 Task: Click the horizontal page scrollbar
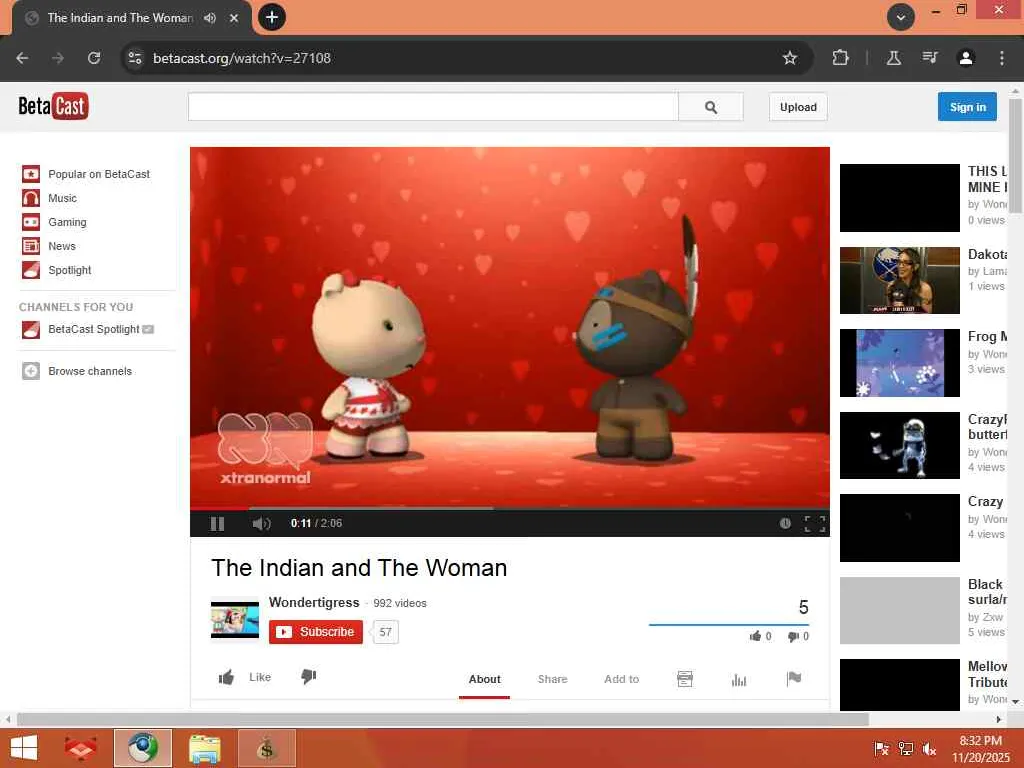[443, 719]
